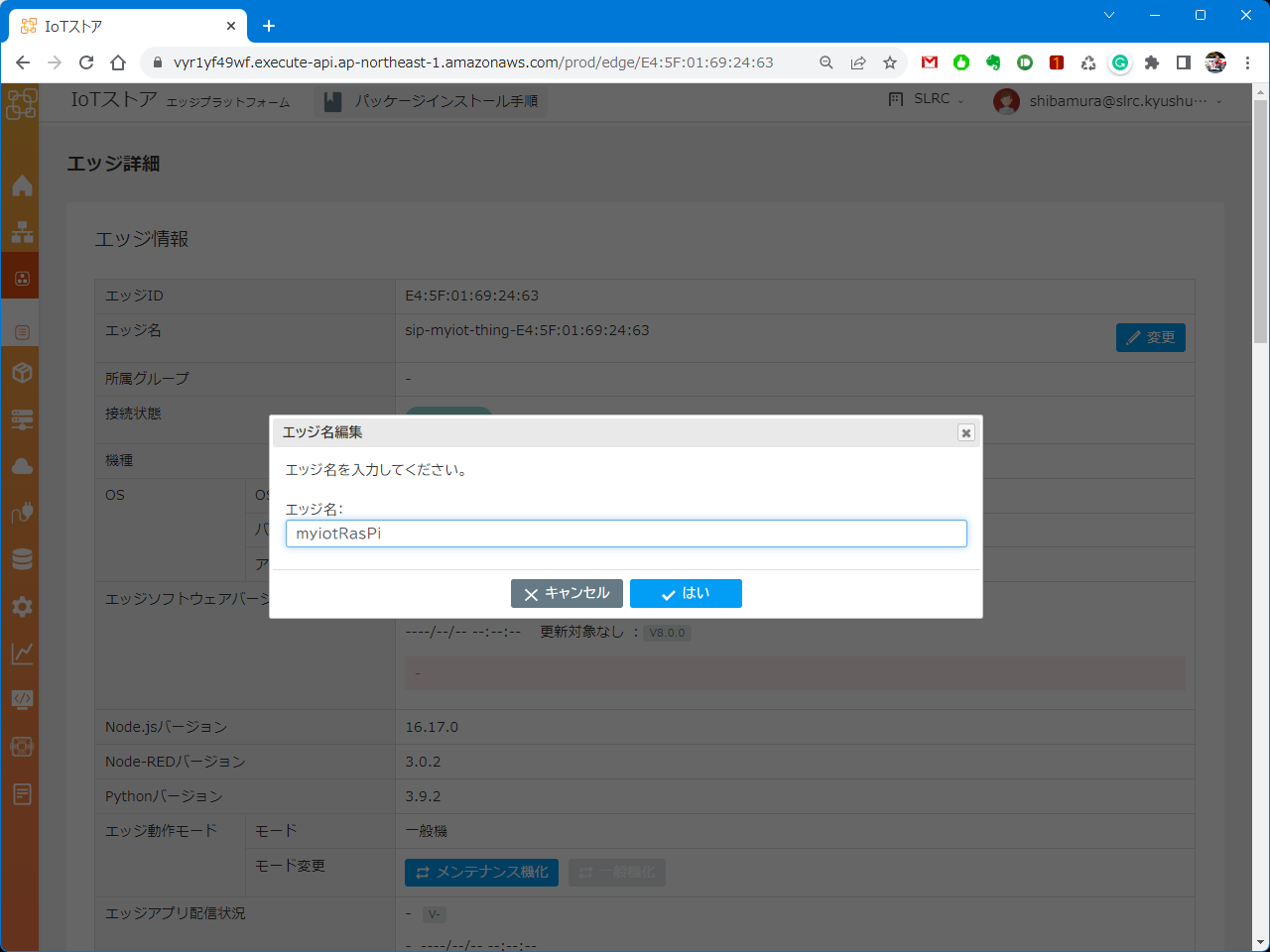Cancel edit with キャンセル button
Viewport: 1270px width, 952px height.
click(x=567, y=593)
